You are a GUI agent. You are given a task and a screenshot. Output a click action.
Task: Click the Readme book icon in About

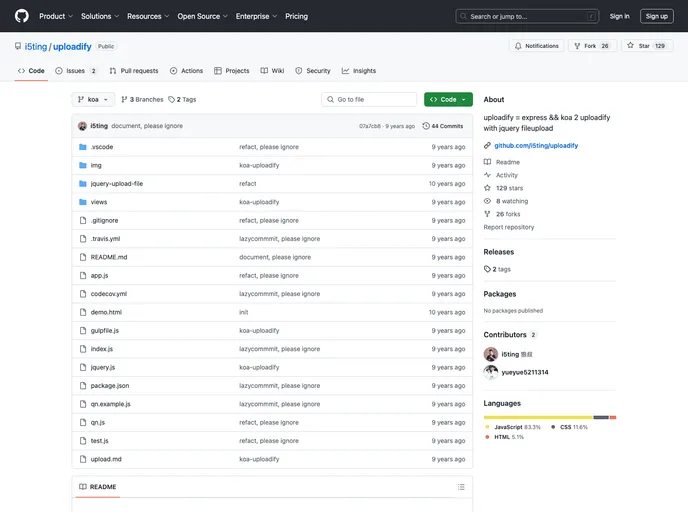(487, 162)
